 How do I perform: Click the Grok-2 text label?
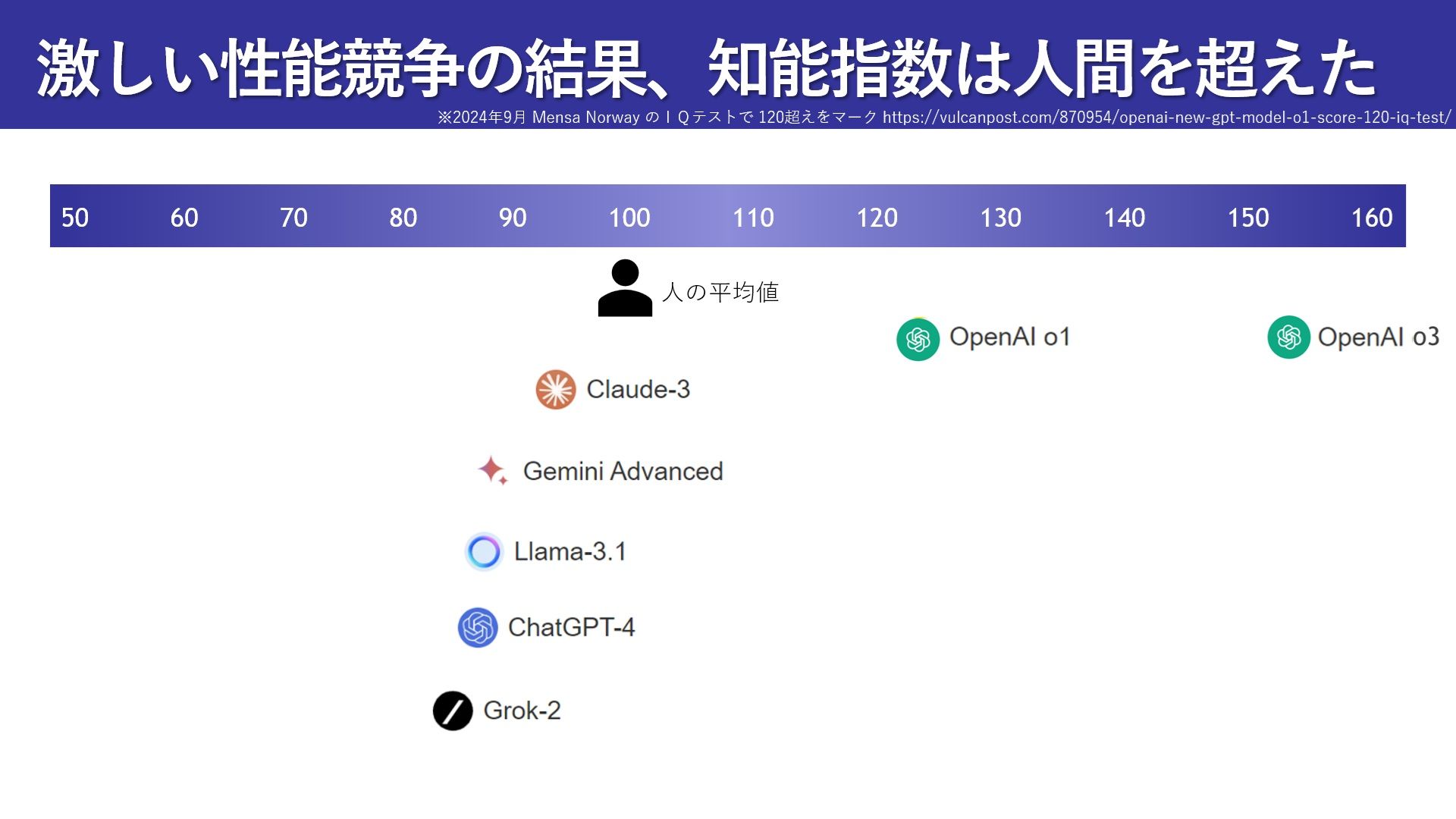click(522, 711)
